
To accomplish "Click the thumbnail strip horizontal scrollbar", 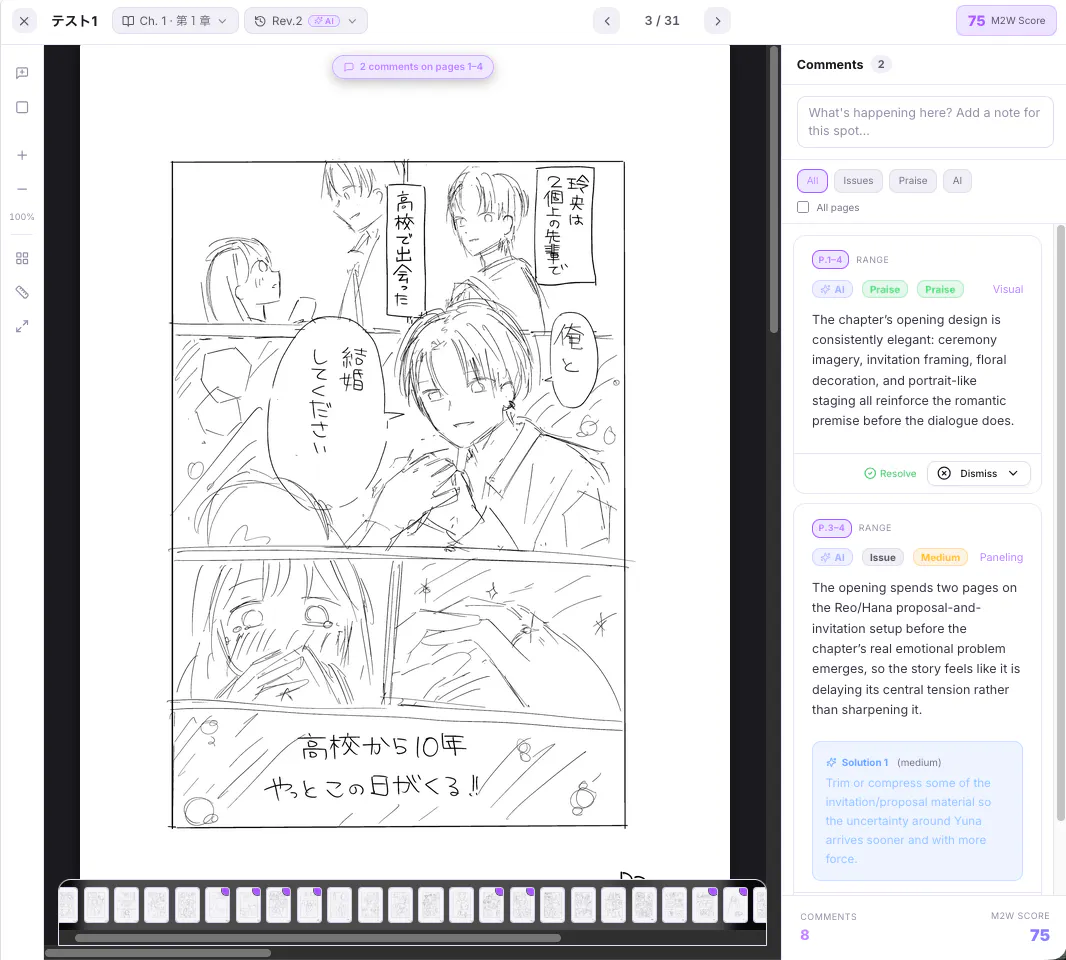I will click(x=317, y=938).
